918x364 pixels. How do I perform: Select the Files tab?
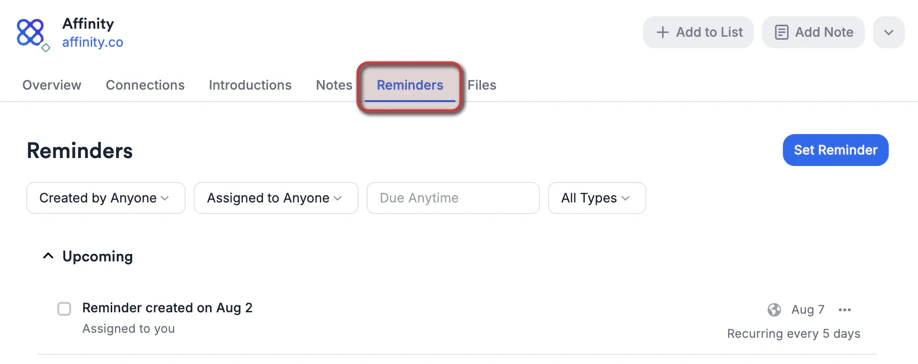click(482, 85)
